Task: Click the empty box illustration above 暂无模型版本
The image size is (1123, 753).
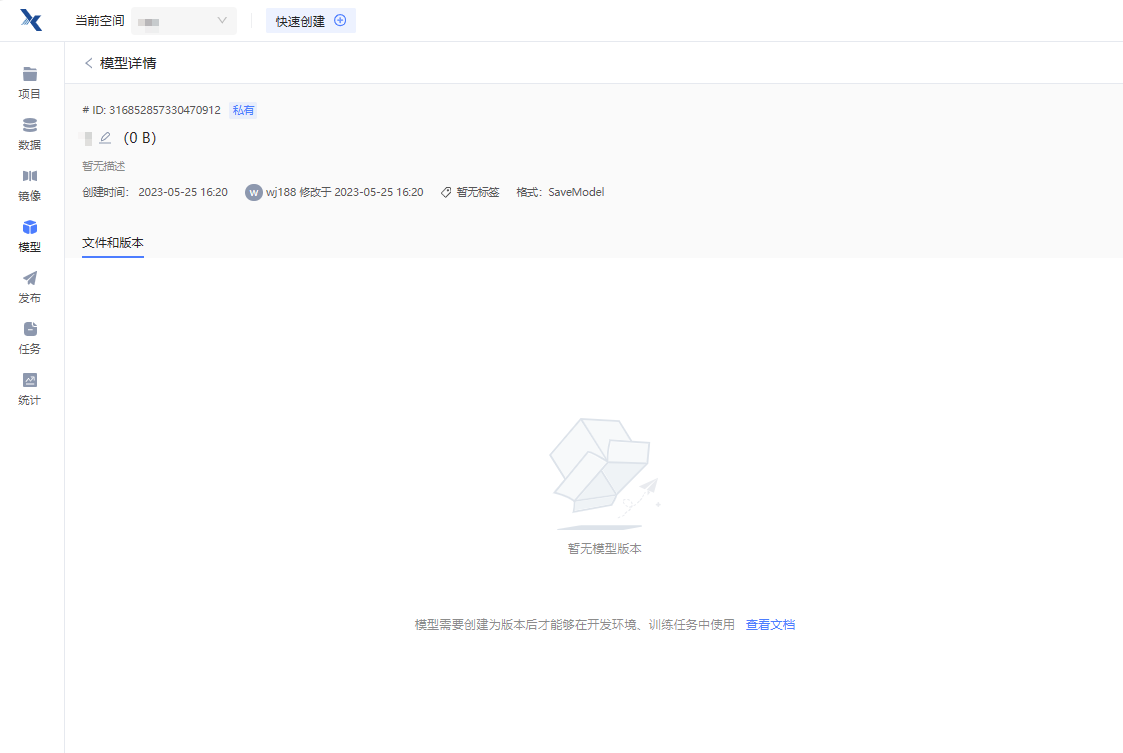Action: pyautogui.click(x=603, y=472)
